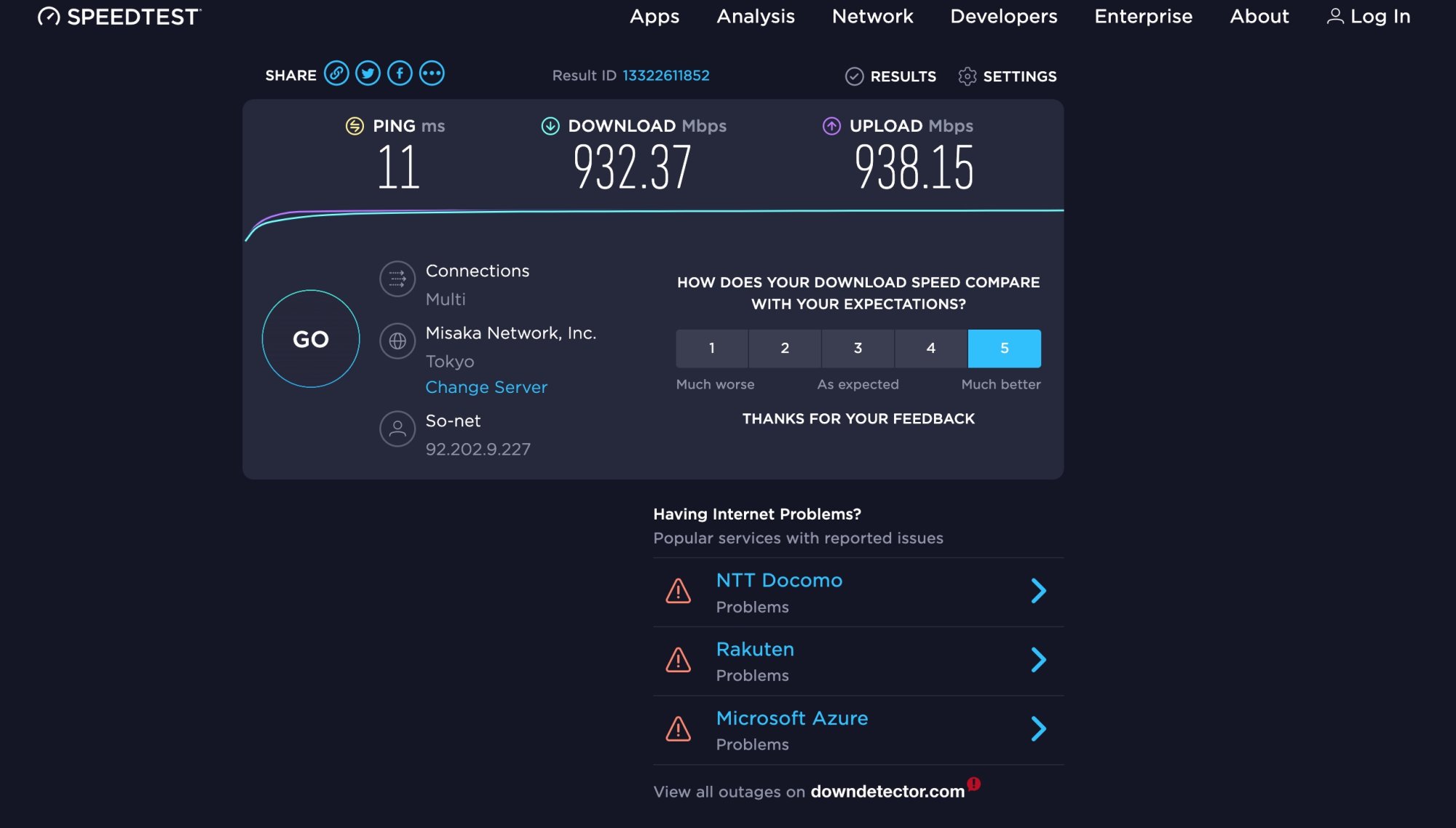Click the Connections multi-arrow icon
This screenshot has width=1456, height=828.
[397, 279]
